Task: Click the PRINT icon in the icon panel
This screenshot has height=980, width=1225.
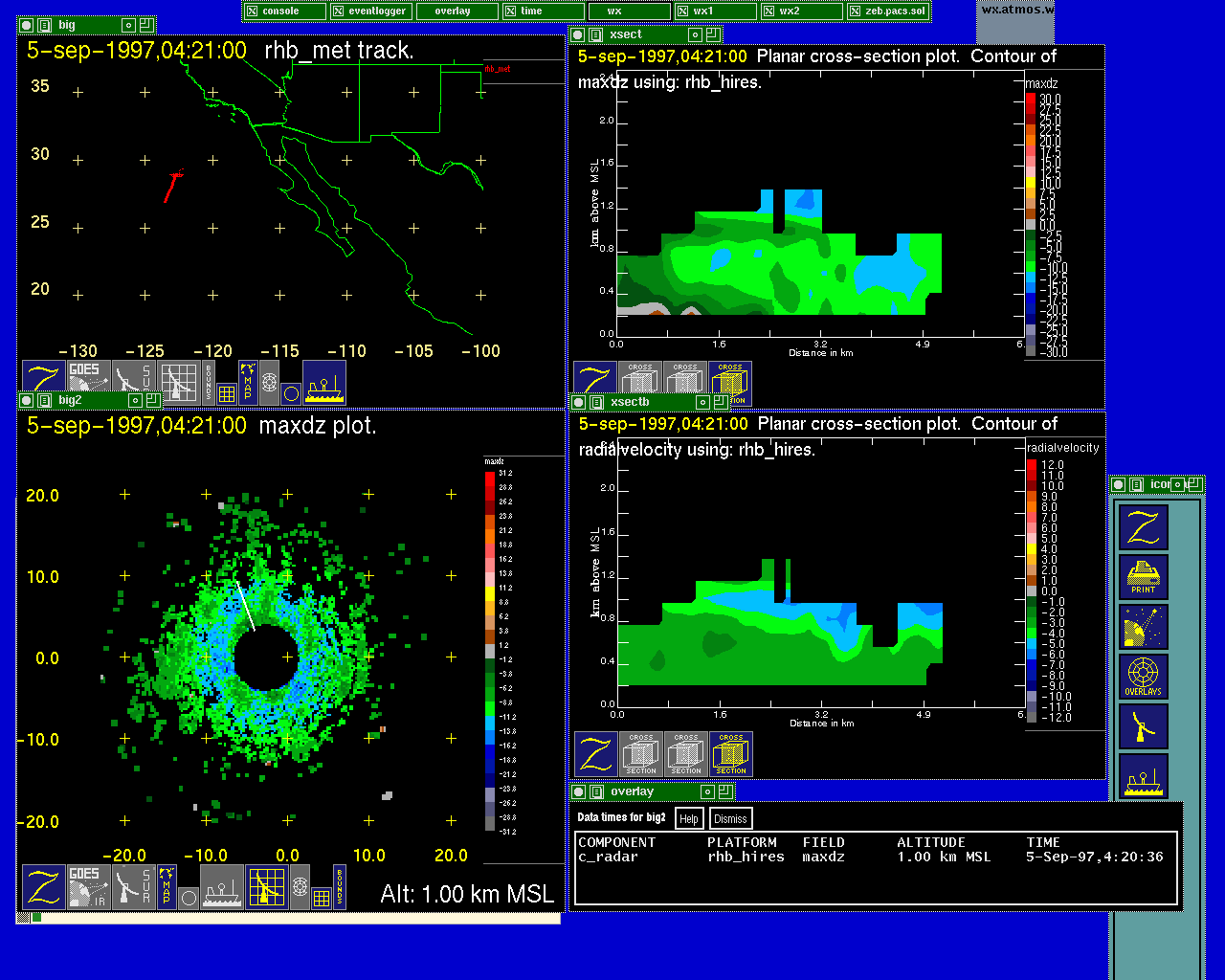Action: [x=1143, y=577]
